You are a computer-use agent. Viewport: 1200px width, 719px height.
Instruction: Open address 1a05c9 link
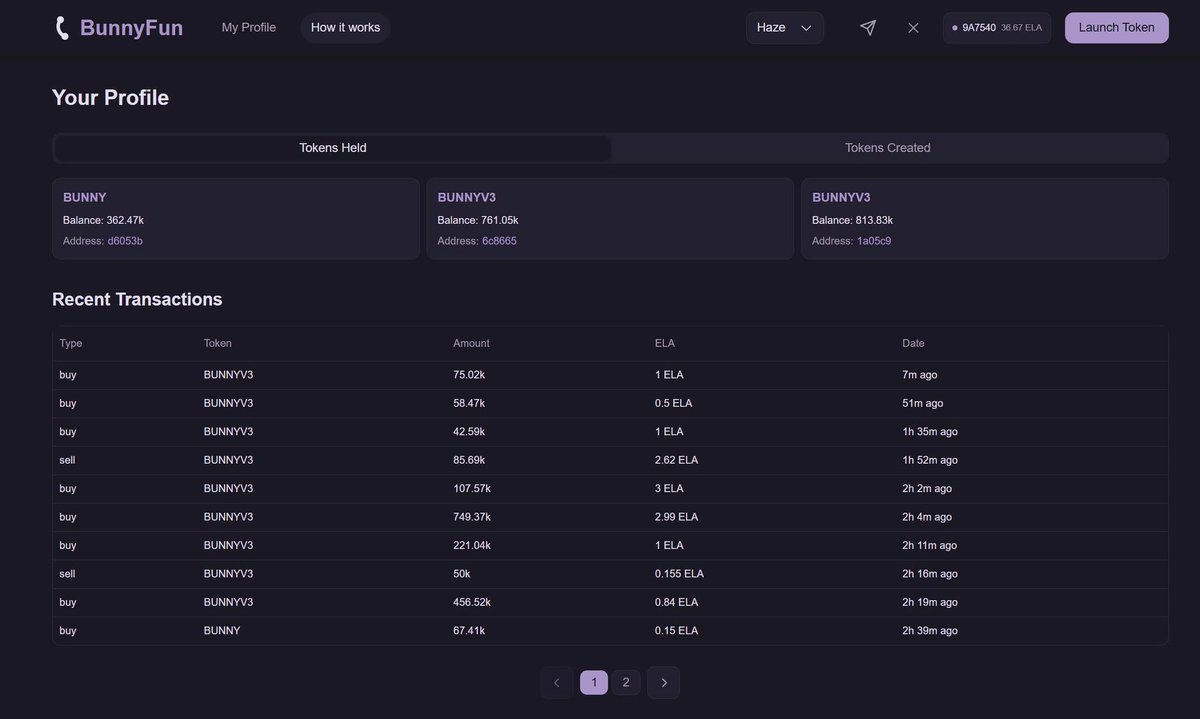pyautogui.click(x=874, y=241)
